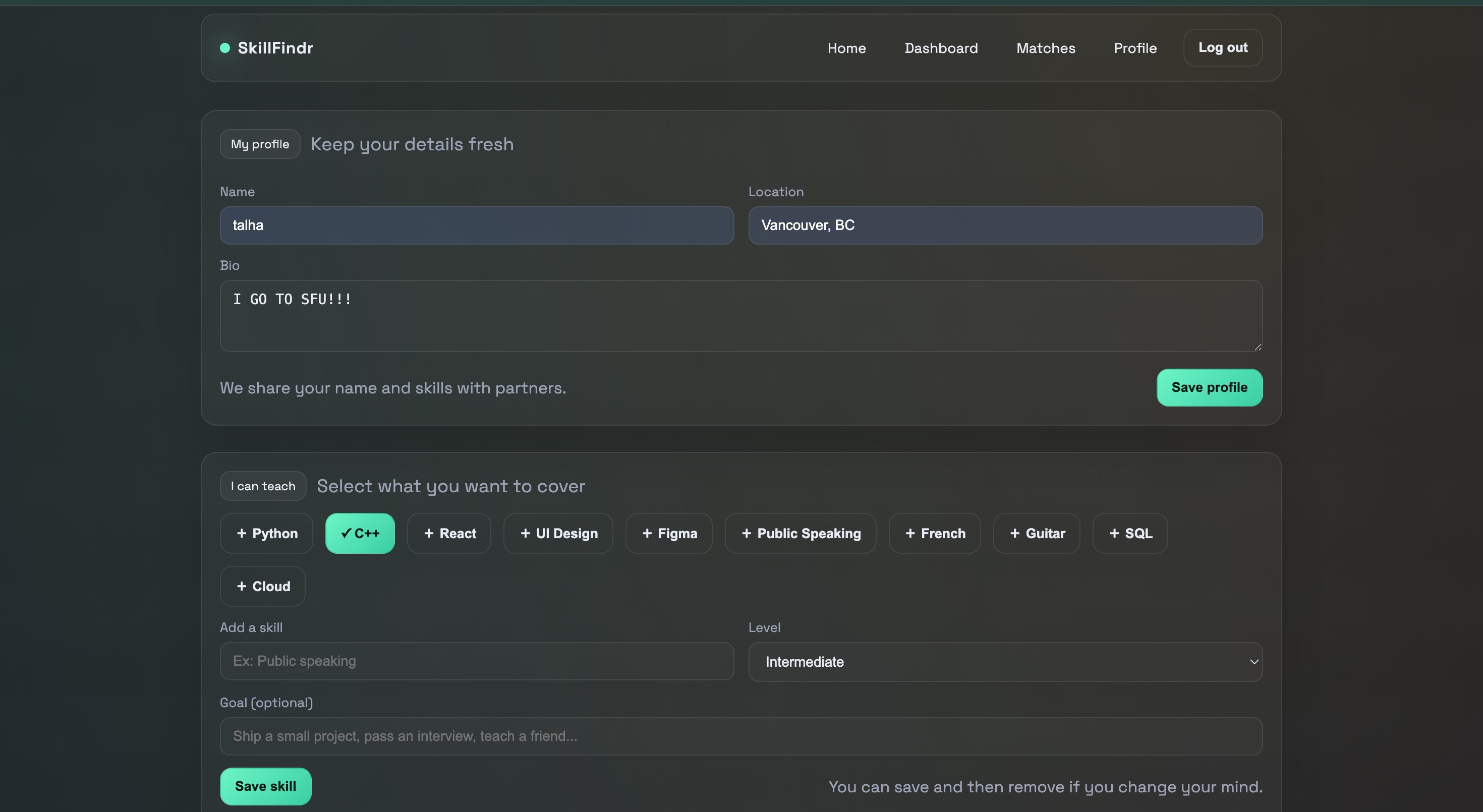Deselect the selected C++ skill chip
The width and height of the screenshot is (1483, 812).
point(360,534)
